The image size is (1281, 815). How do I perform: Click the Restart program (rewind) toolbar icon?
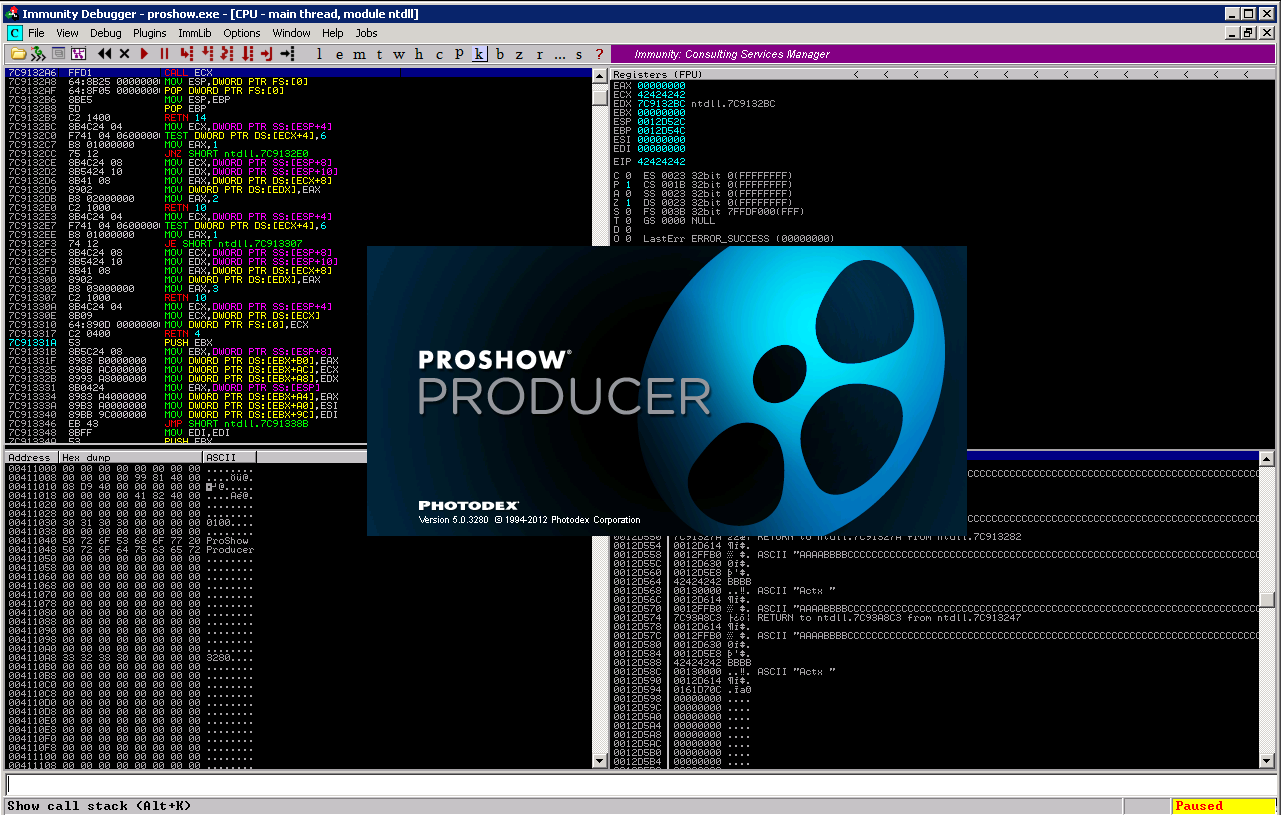pos(104,54)
